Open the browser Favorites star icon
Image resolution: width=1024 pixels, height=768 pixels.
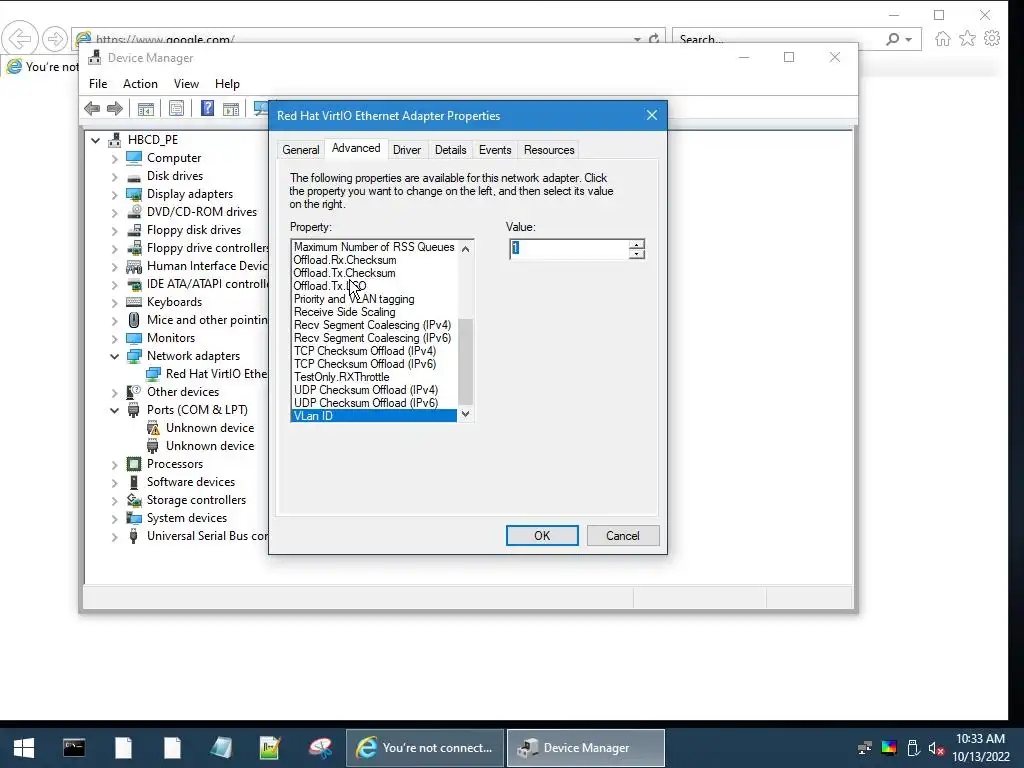(x=967, y=39)
